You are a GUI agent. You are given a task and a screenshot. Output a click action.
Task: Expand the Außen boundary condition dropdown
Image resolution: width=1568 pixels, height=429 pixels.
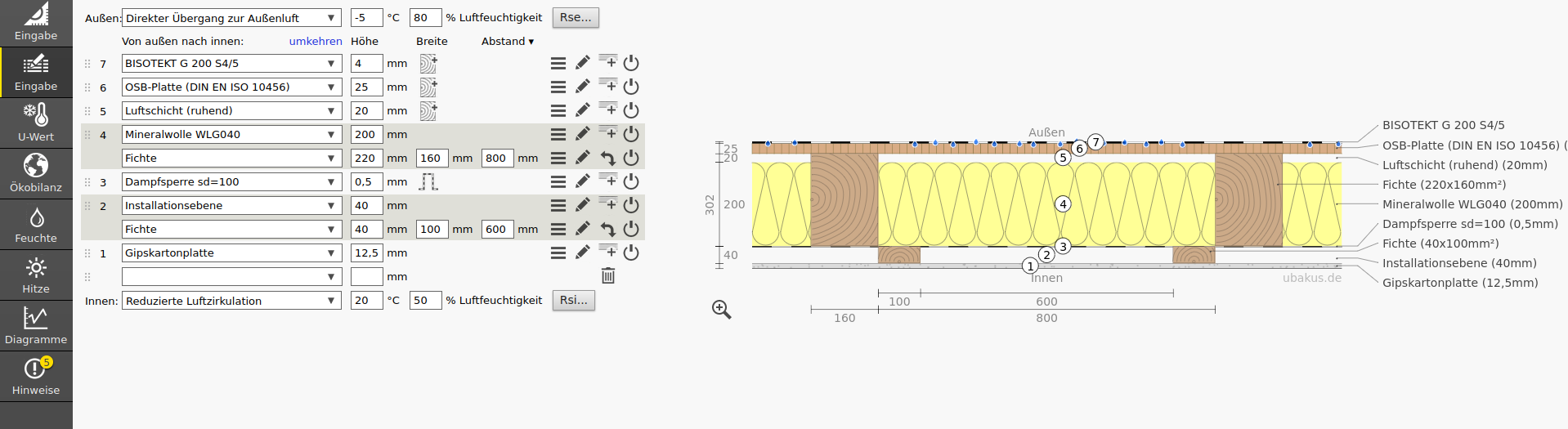[231, 18]
